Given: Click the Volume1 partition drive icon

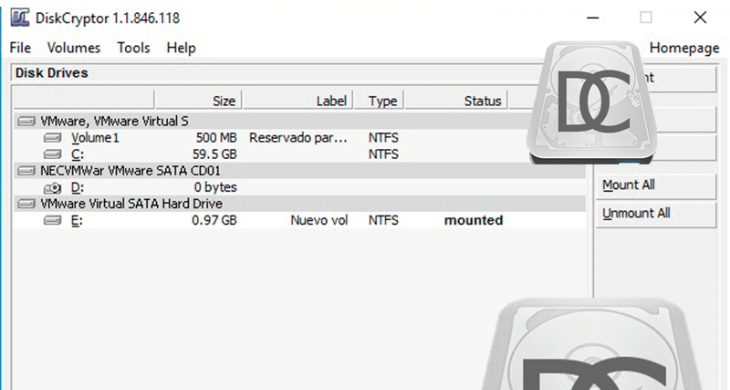Looking at the screenshot, I should pyautogui.click(x=53, y=138).
